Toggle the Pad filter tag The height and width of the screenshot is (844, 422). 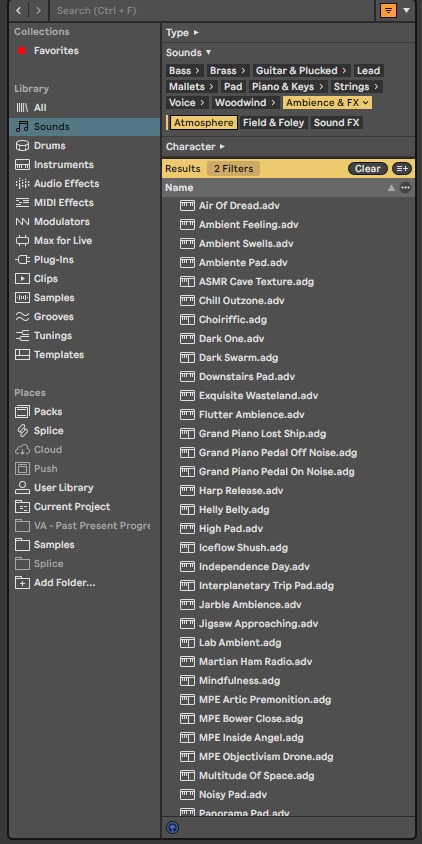pos(233,87)
